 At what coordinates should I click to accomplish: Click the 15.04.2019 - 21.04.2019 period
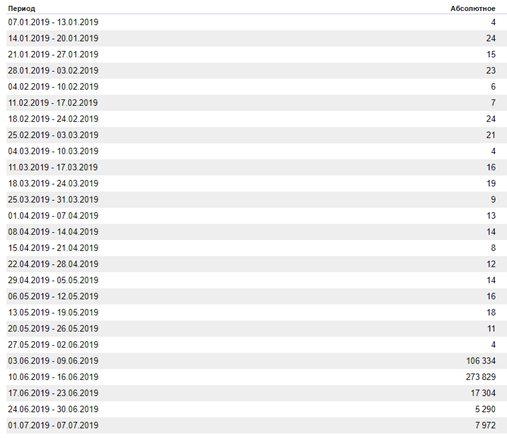tap(53, 248)
